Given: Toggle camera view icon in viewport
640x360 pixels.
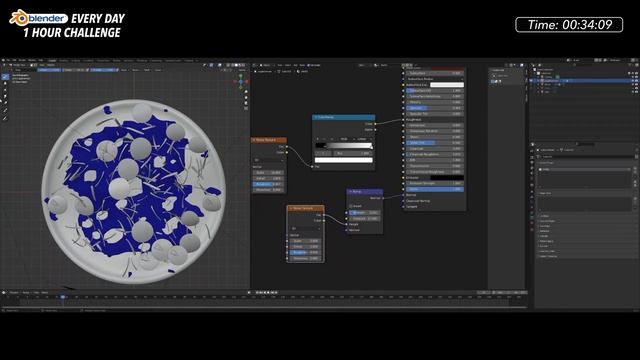Looking at the screenshot, I should pos(246,103).
